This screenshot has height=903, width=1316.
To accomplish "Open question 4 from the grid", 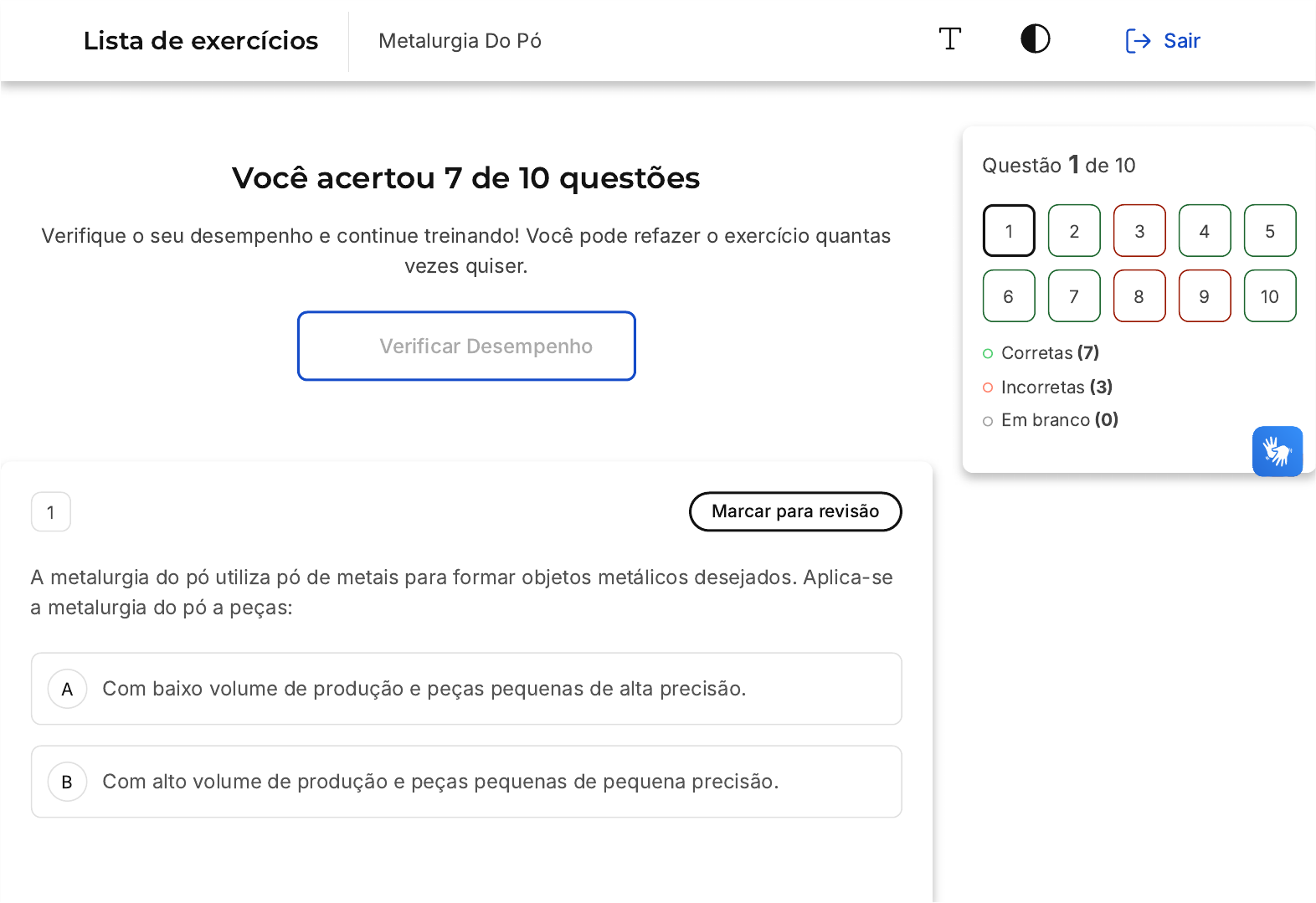I will point(1204,231).
